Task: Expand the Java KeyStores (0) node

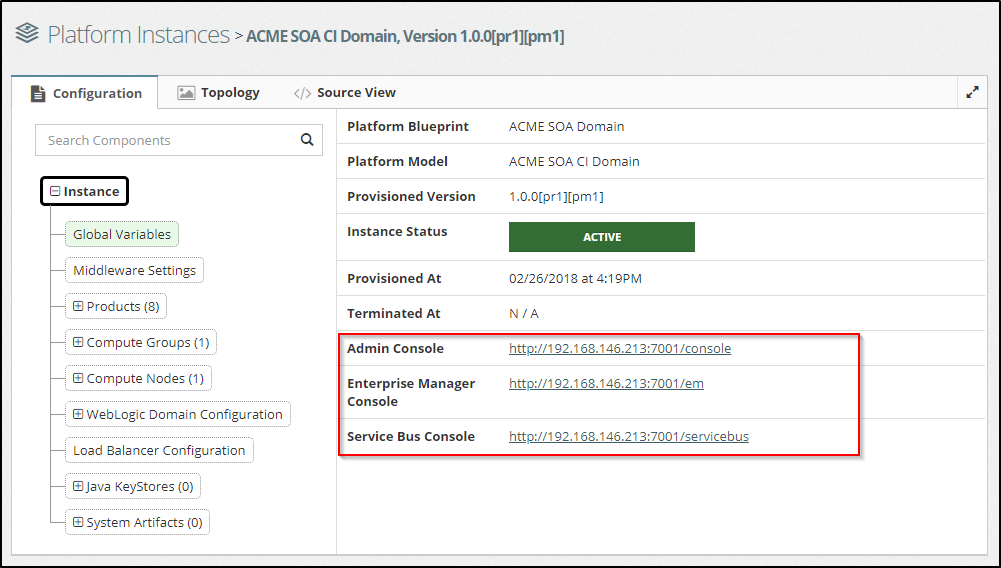Action: pos(78,486)
